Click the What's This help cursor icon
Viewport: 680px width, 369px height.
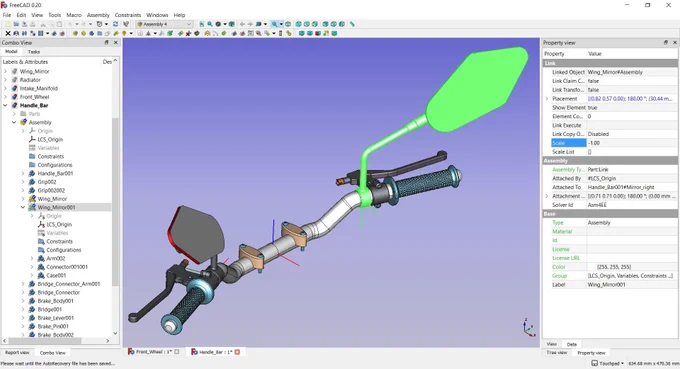126,24
